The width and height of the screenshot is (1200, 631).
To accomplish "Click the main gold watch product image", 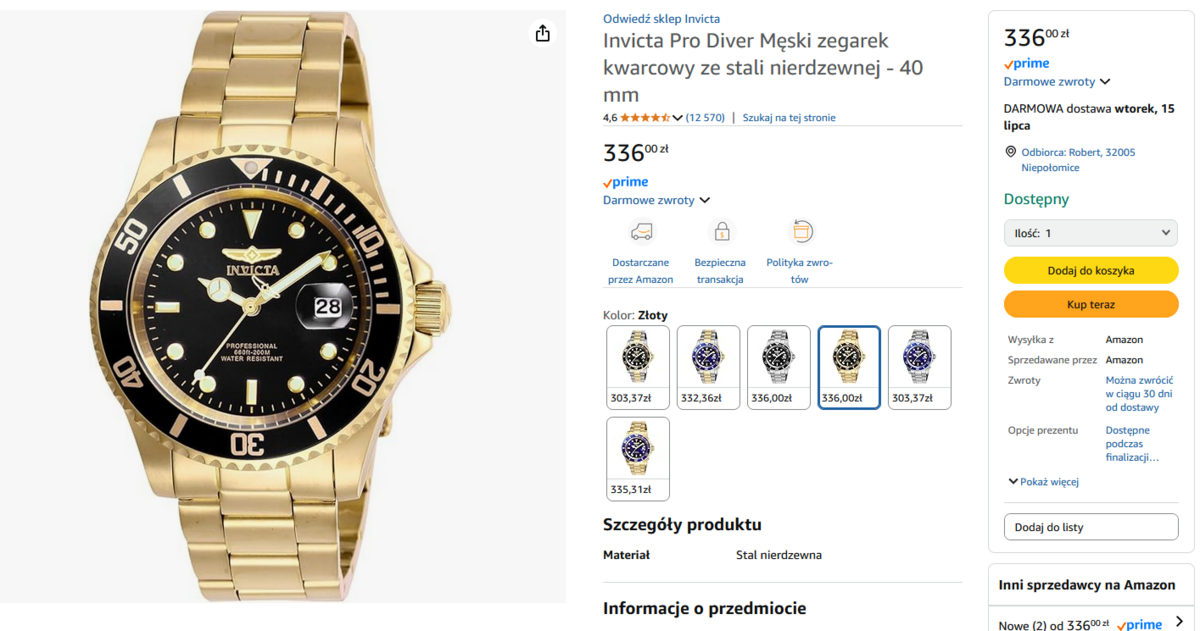I will [283, 307].
